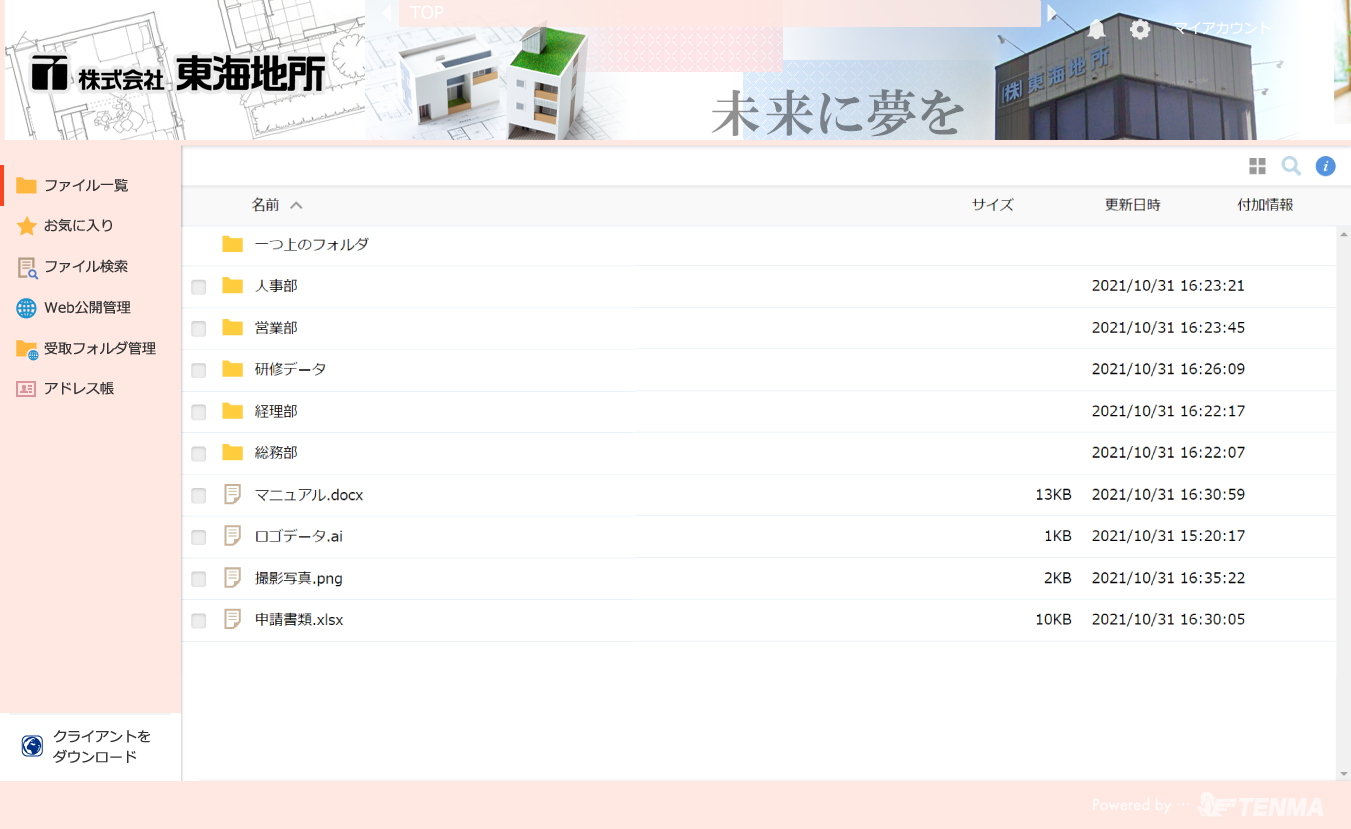1351x829 pixels.
Task: Click the Web公開管理 globe icon
Action: pyautogui.click(x=26, y=308)
